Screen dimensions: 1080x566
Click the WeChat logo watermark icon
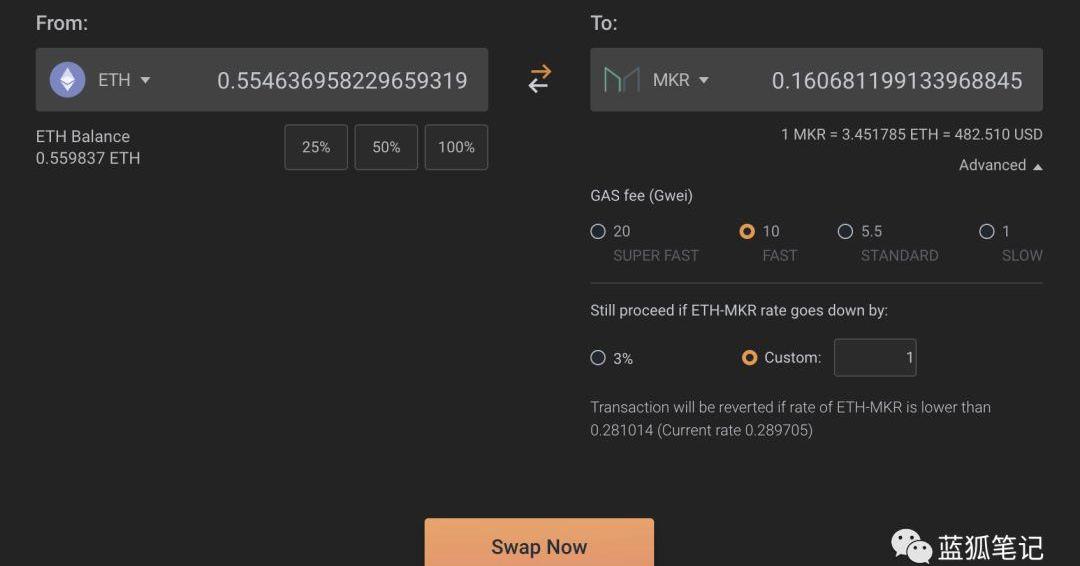[x=911, y=546]
